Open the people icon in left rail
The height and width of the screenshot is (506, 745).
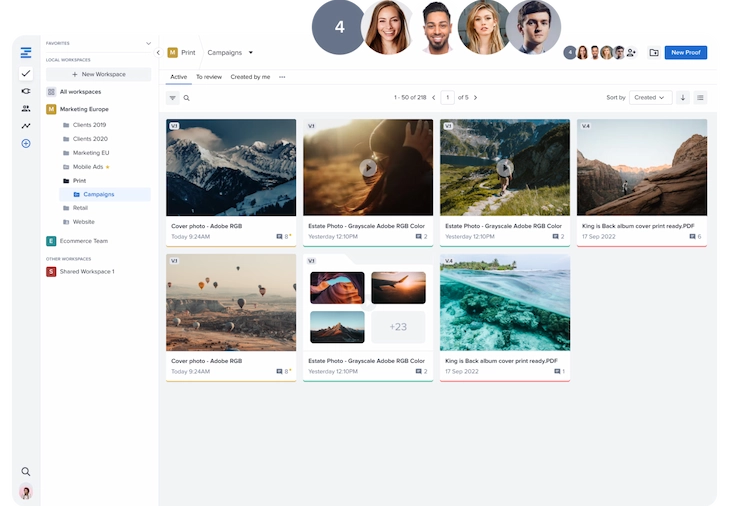[x=26, y=108]
